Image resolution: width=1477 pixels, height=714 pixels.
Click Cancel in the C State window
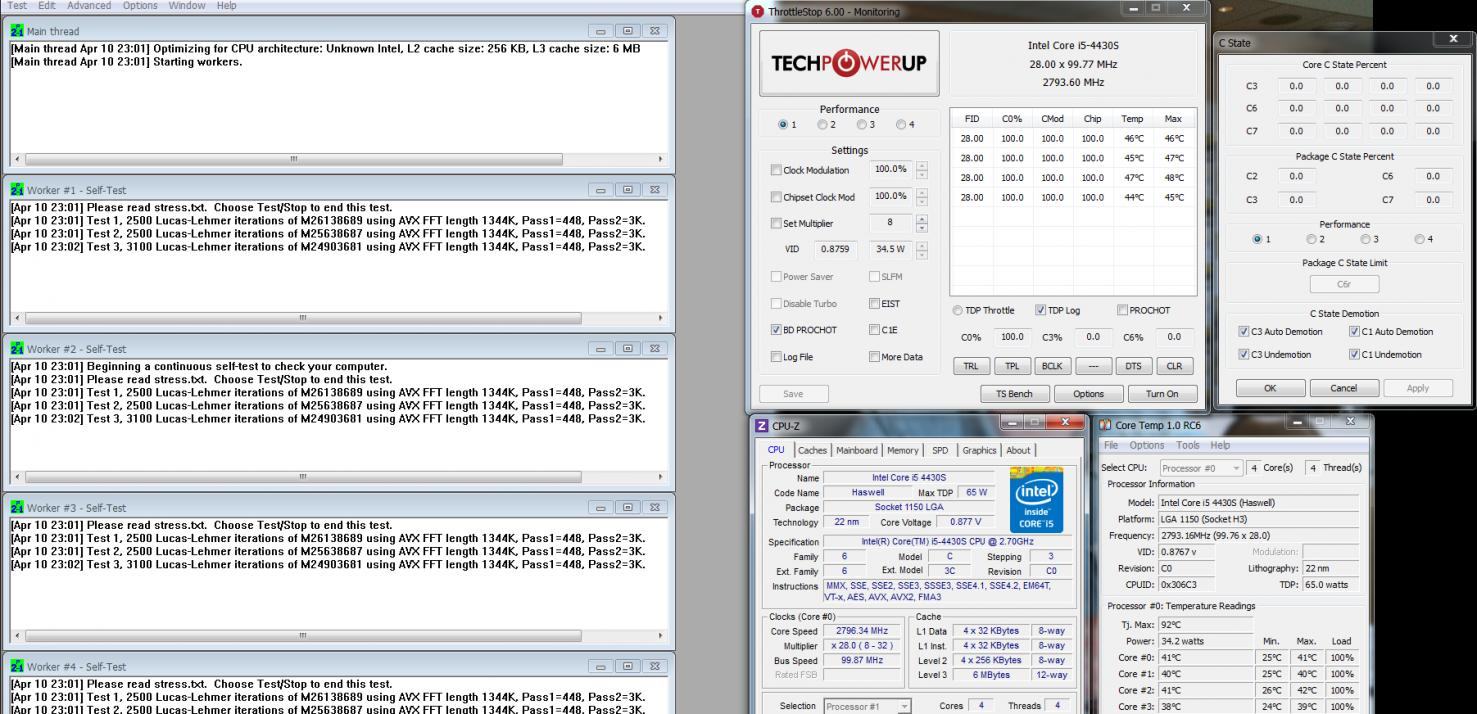pyautogui.click(x=1344, y=388)
